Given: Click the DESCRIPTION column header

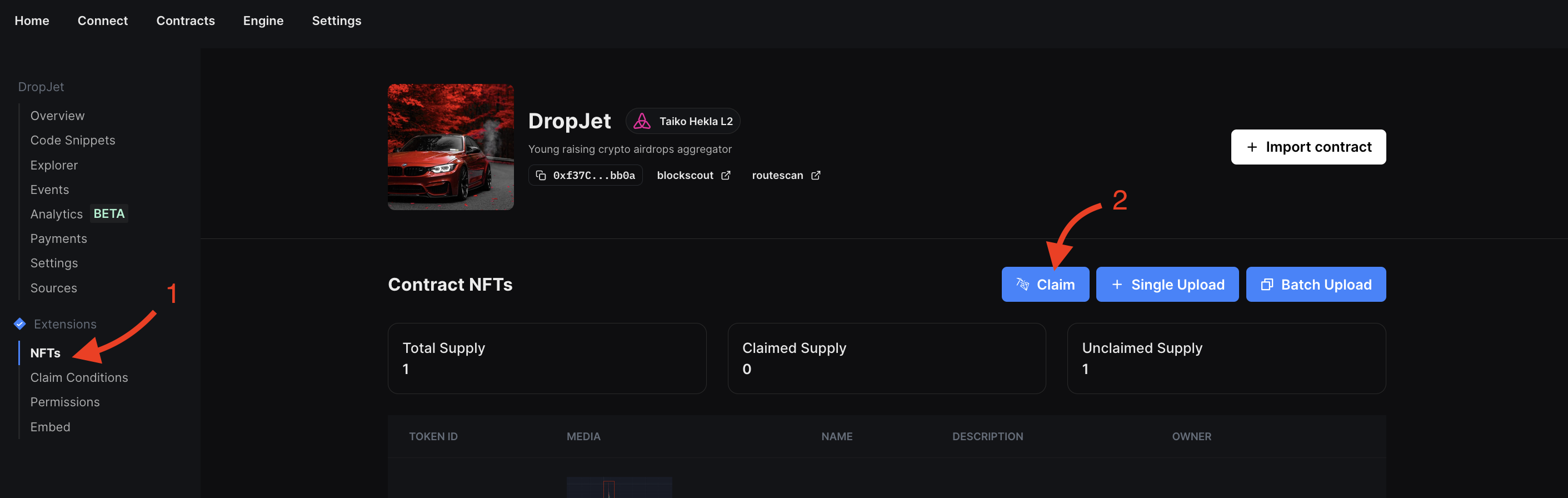Looking at the screenshot, I should 987,436.
